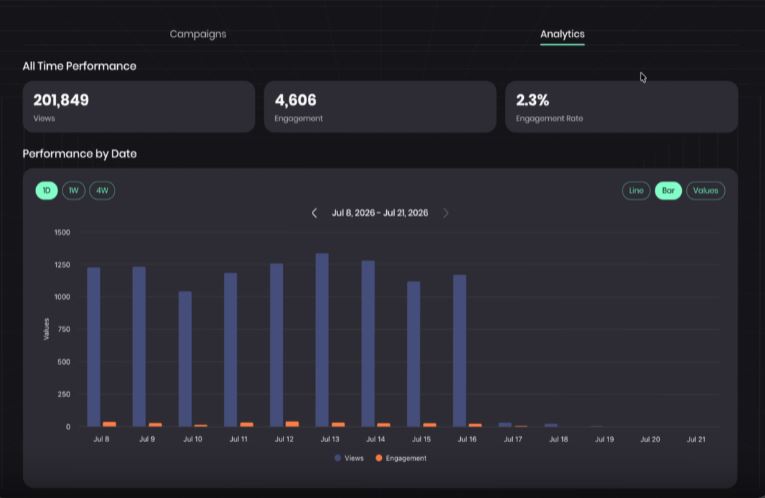The width and height of the screenshot is (765, 498).
Task: Select the 1W time range
Action: pyautogui.click(x=74, y=190)
